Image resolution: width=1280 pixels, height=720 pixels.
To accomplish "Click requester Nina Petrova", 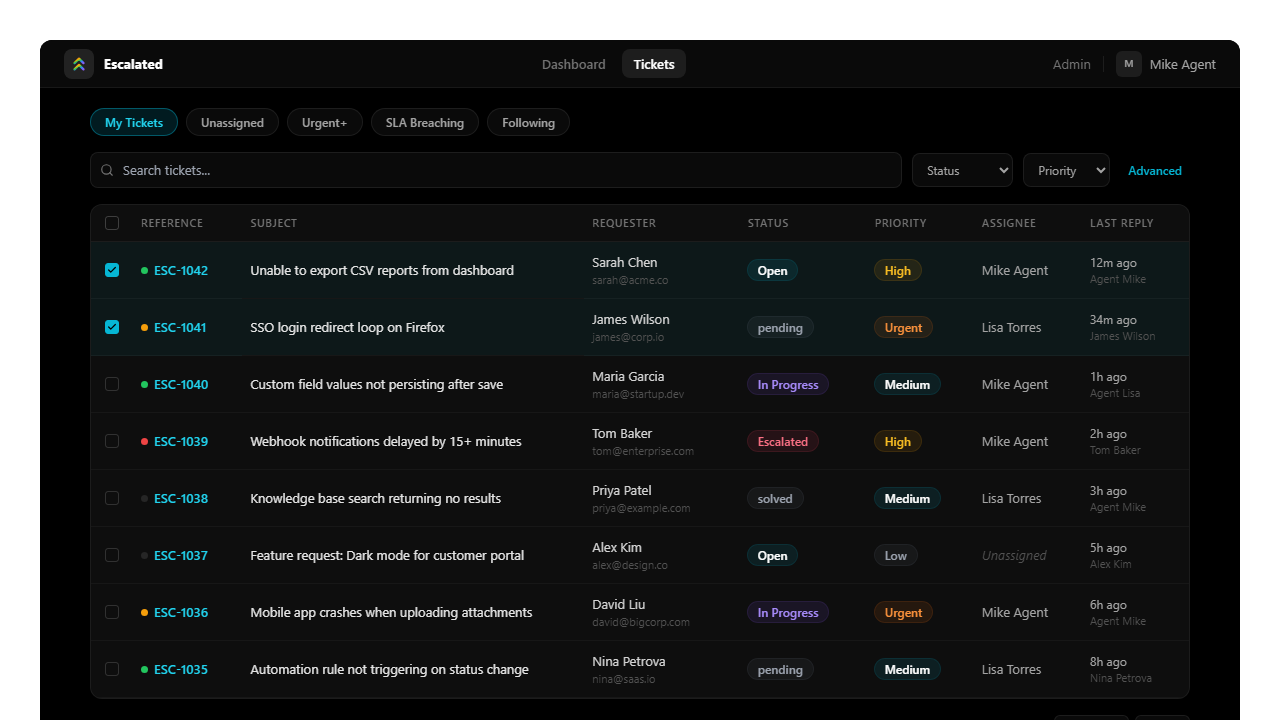I will pos(629,661).
